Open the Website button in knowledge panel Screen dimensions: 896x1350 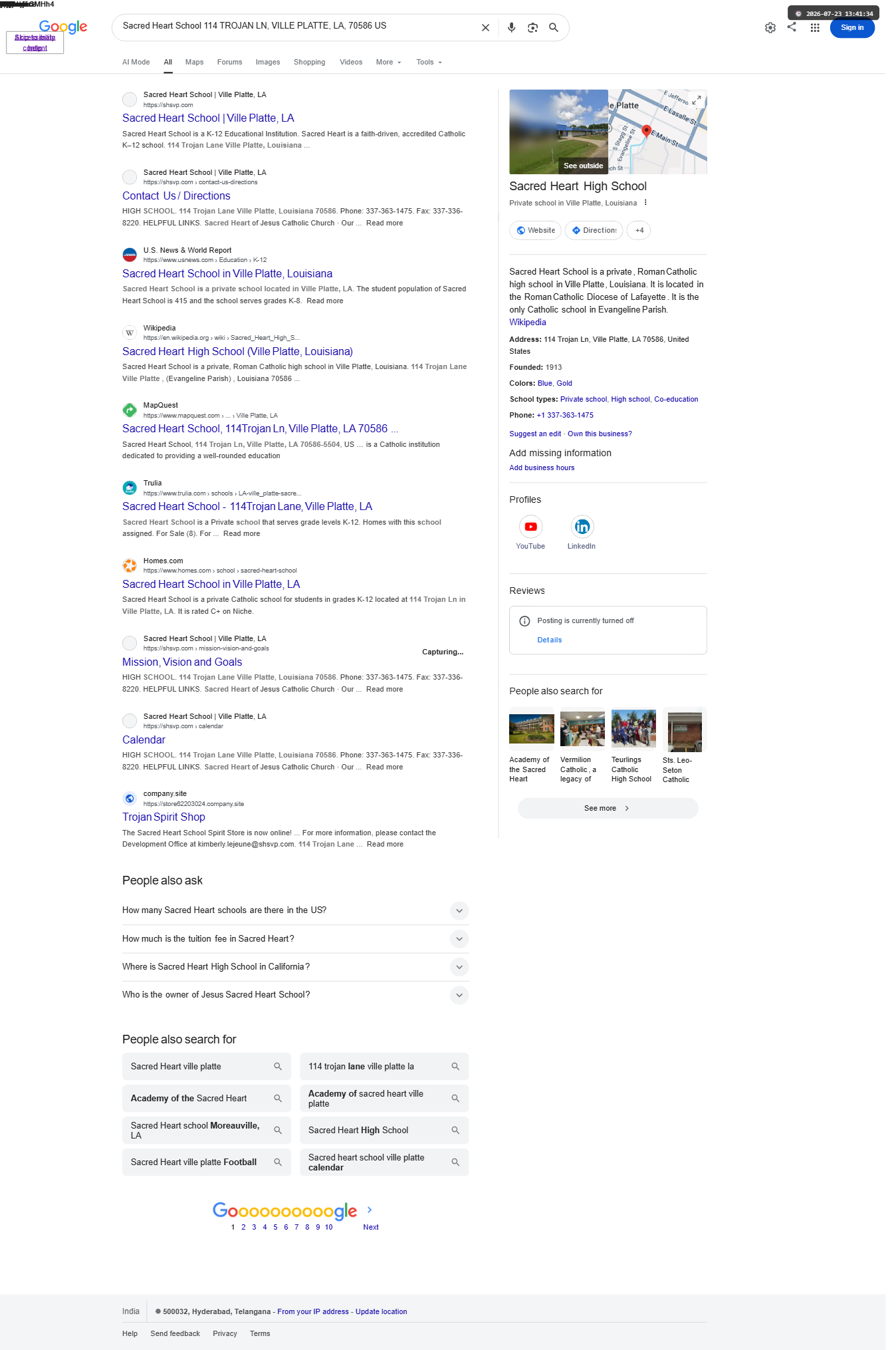tap(536, 230)
